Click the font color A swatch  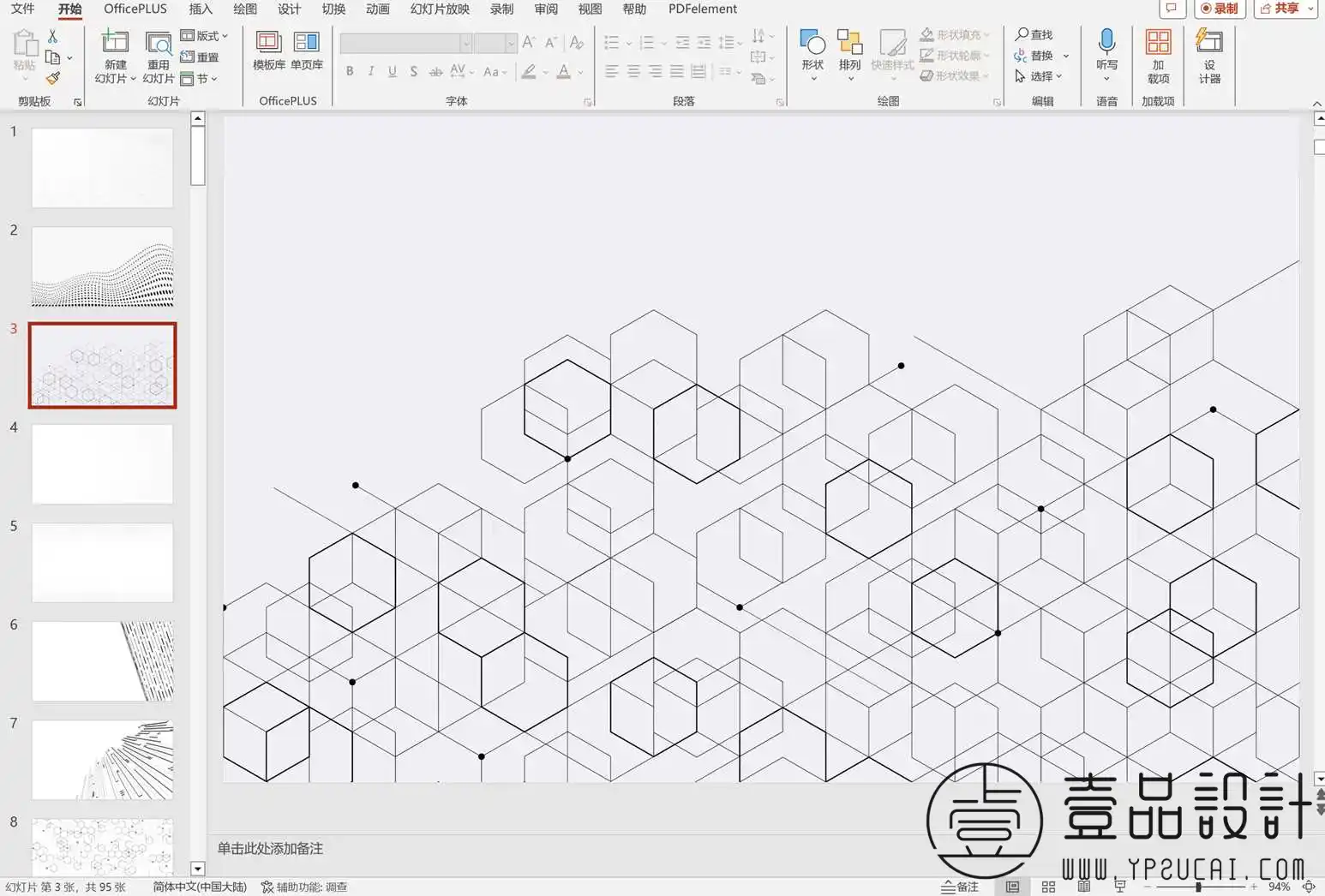(x=563, y=72)
